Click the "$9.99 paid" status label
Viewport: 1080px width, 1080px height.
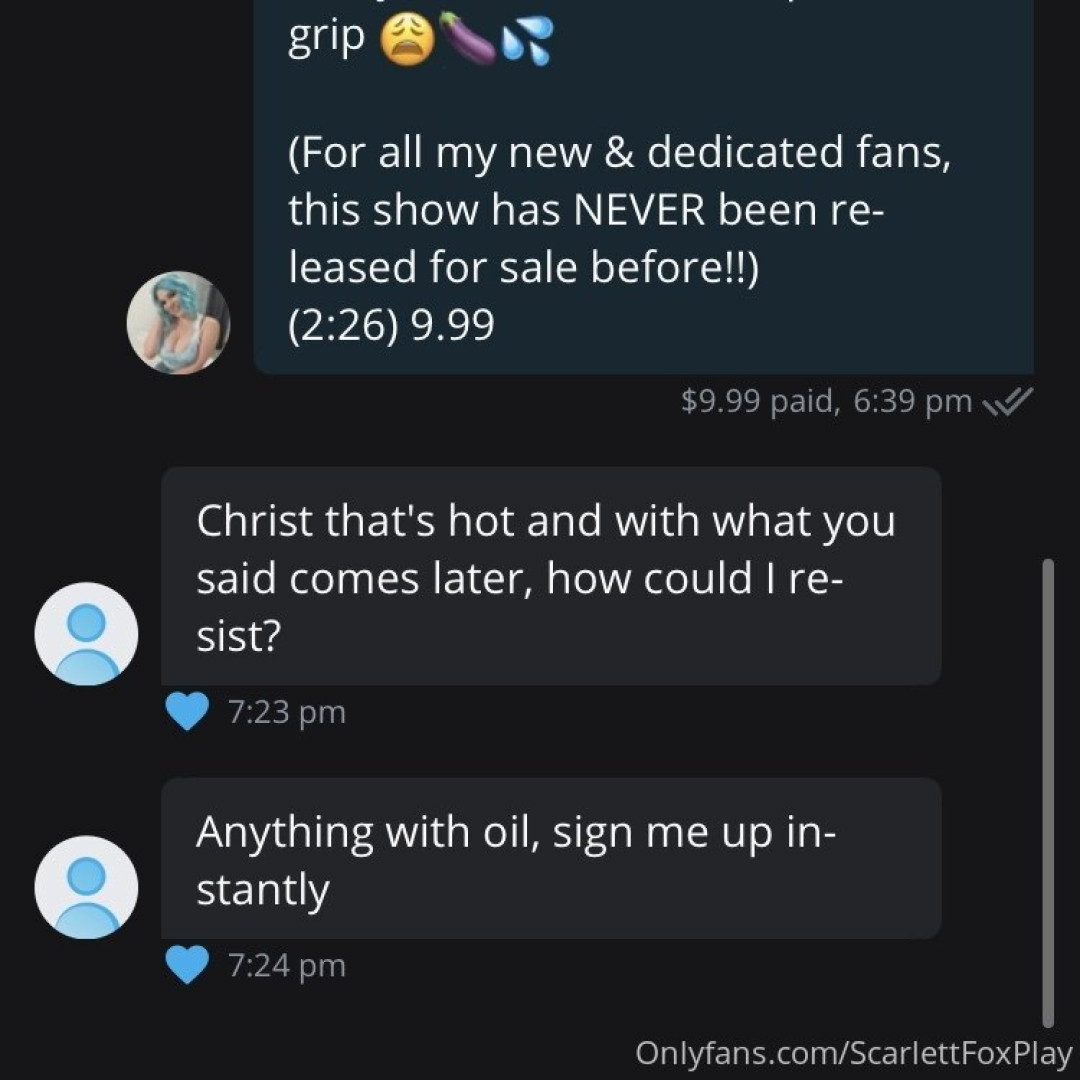pos(758,402)
